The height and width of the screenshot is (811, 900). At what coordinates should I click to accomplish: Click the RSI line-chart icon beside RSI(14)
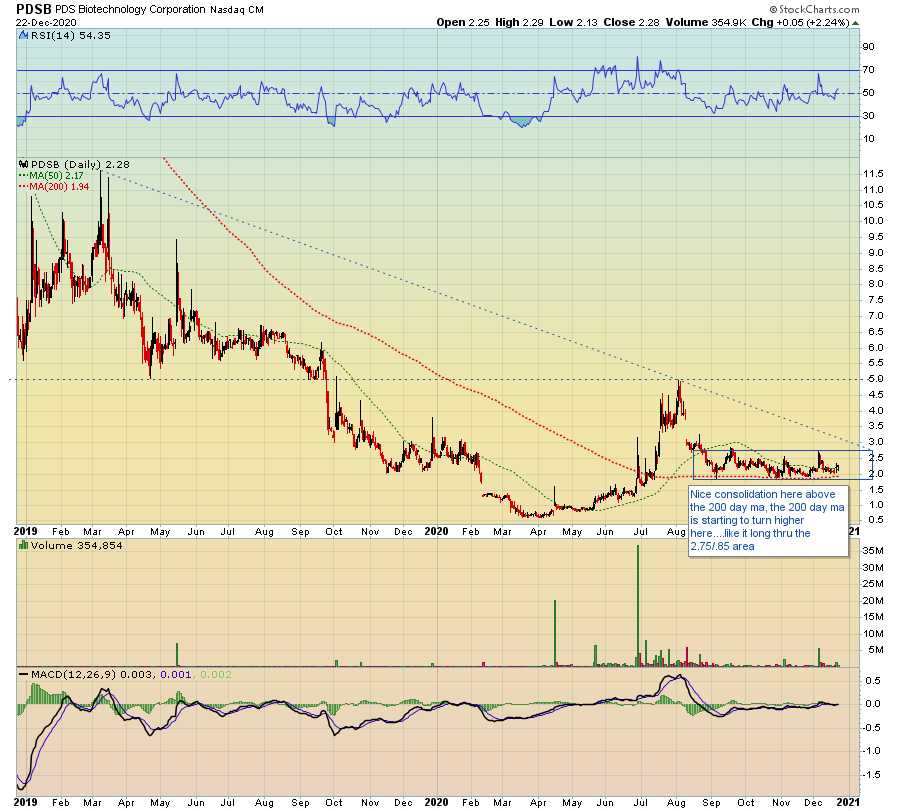[23, 36]
